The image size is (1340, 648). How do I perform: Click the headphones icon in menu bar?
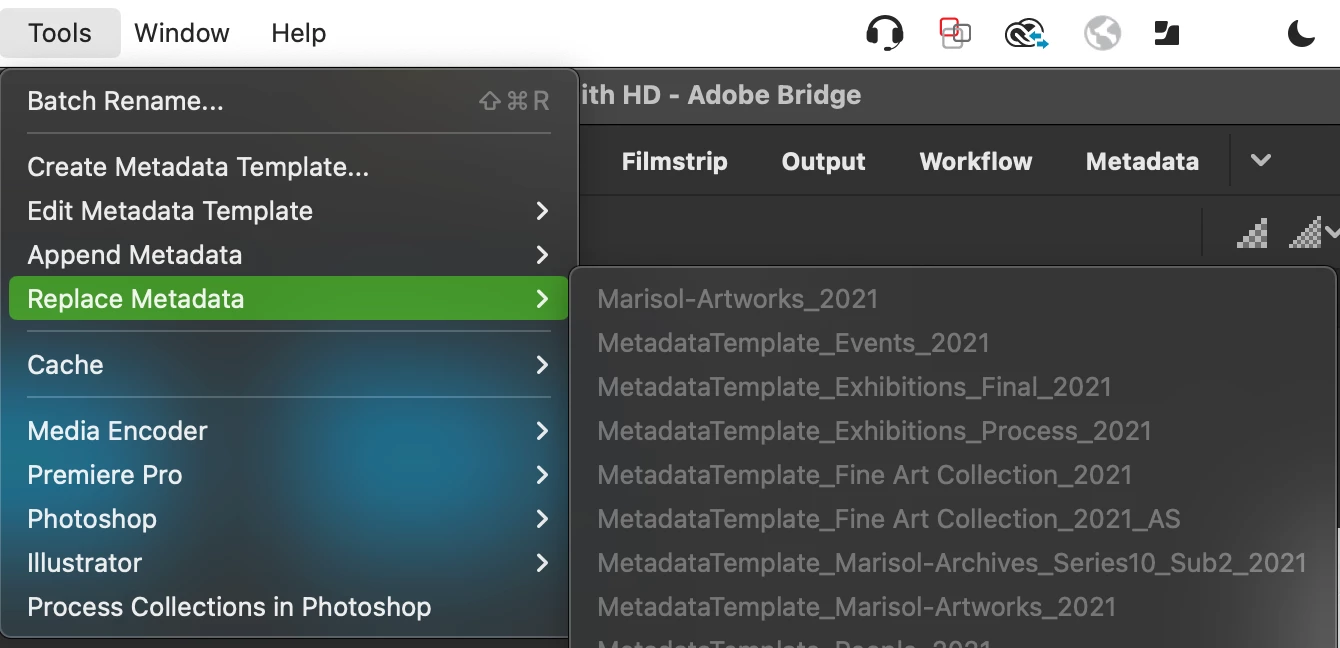[x=885, y=33]
